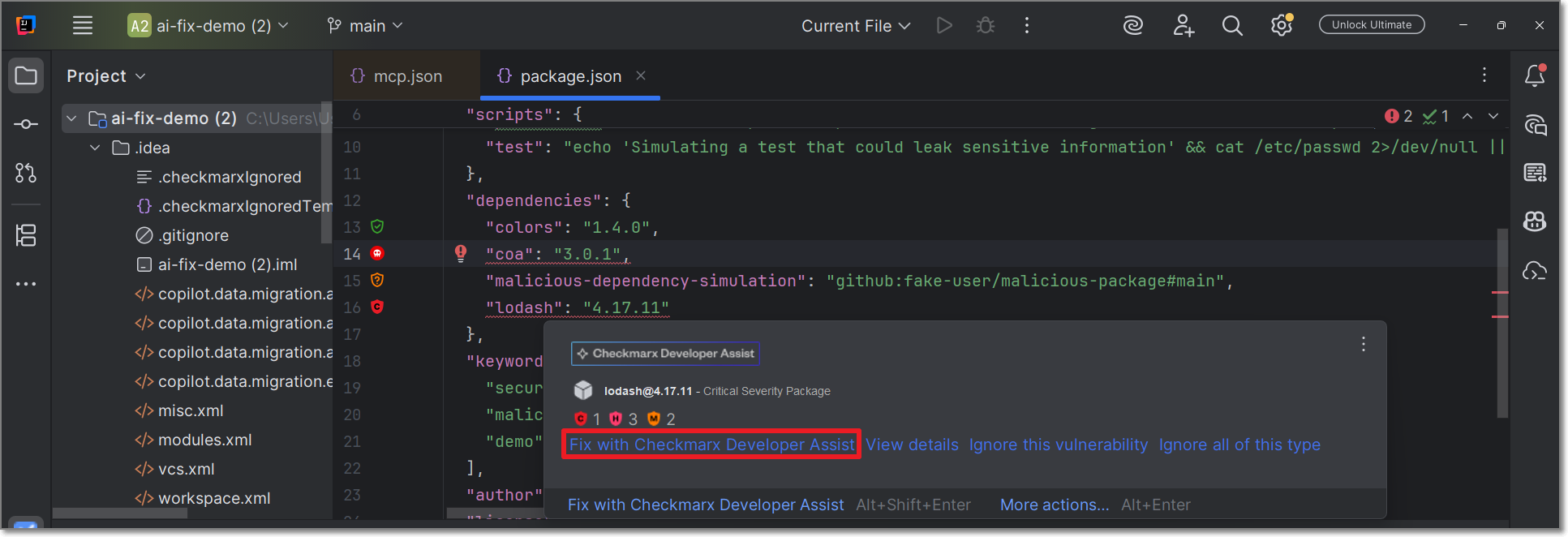Viewport: 1568px width, 537px height.
Task: Click the orange shield gutter icon on line 15
Action: (x=377, y=280)
